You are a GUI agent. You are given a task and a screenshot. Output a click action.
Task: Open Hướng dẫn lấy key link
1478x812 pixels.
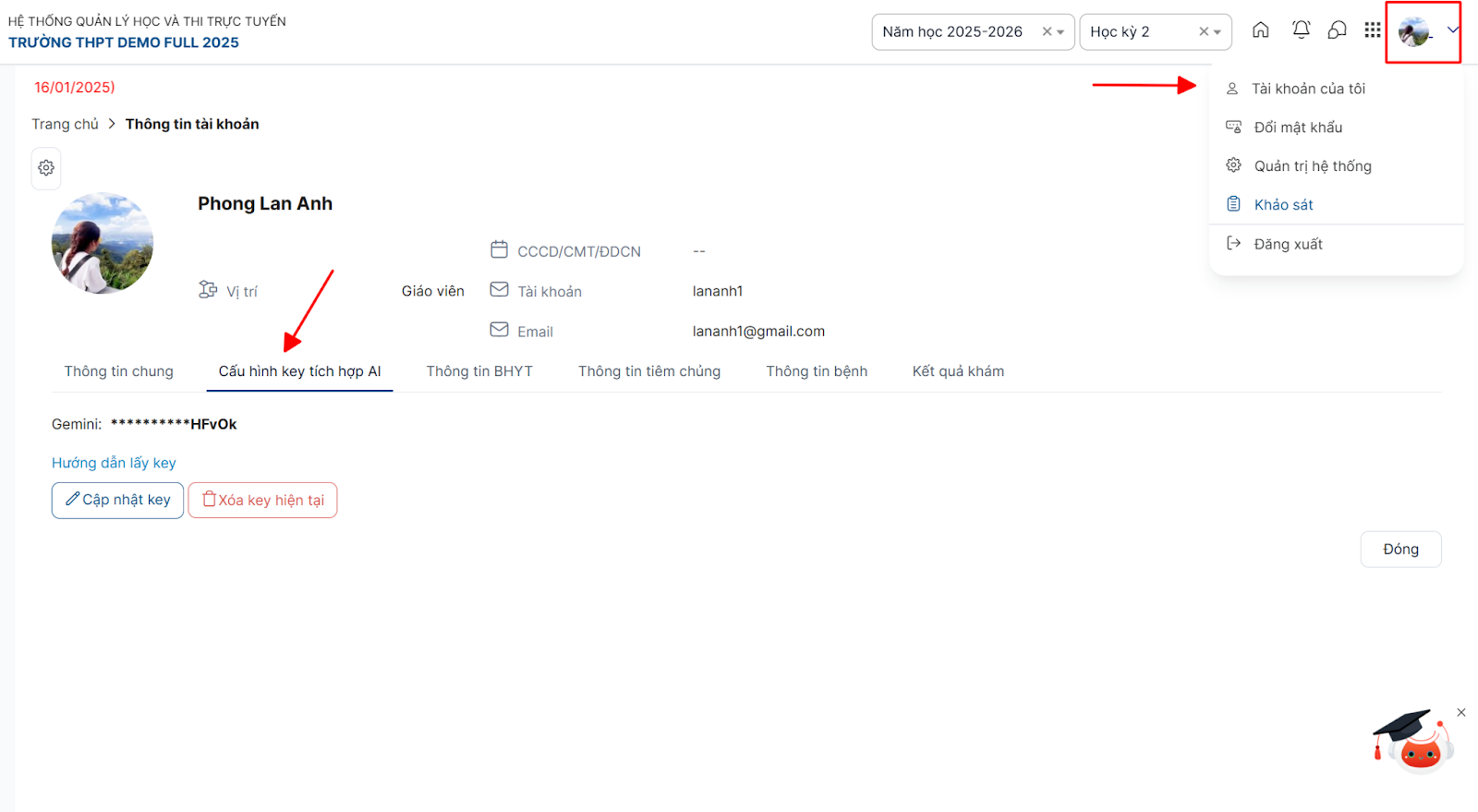(x=114, y=463)
